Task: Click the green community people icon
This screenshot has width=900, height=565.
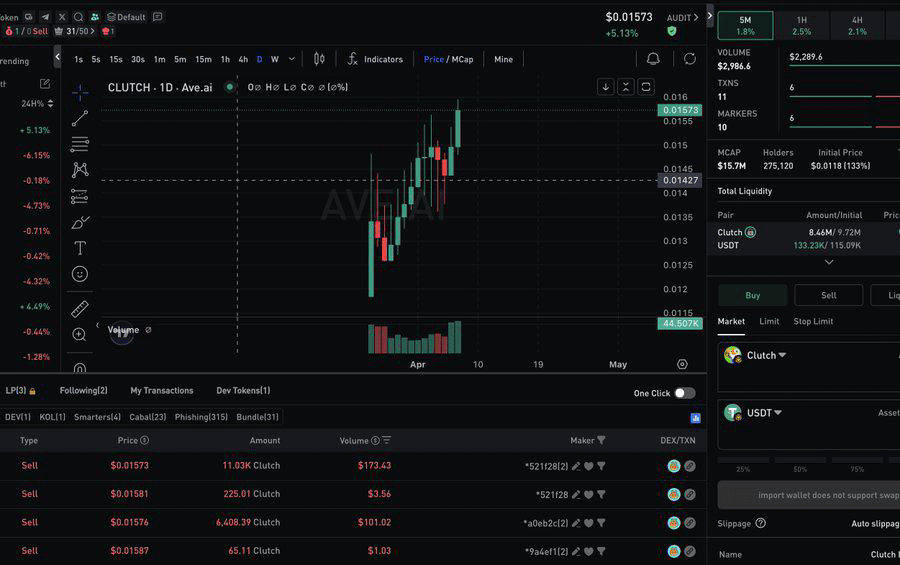Action: click(x=95, y=17)
